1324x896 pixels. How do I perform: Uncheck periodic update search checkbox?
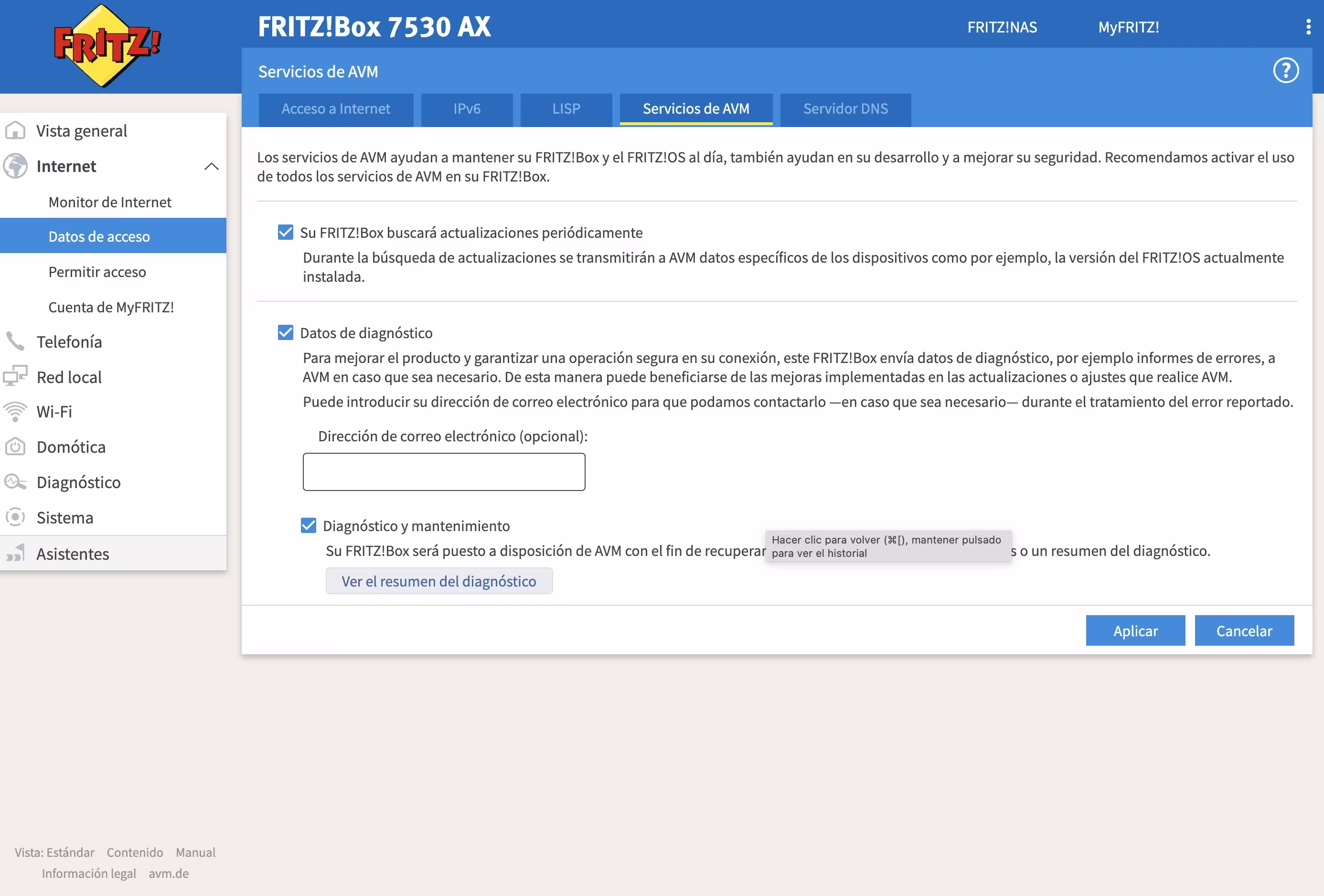point(286,233)
